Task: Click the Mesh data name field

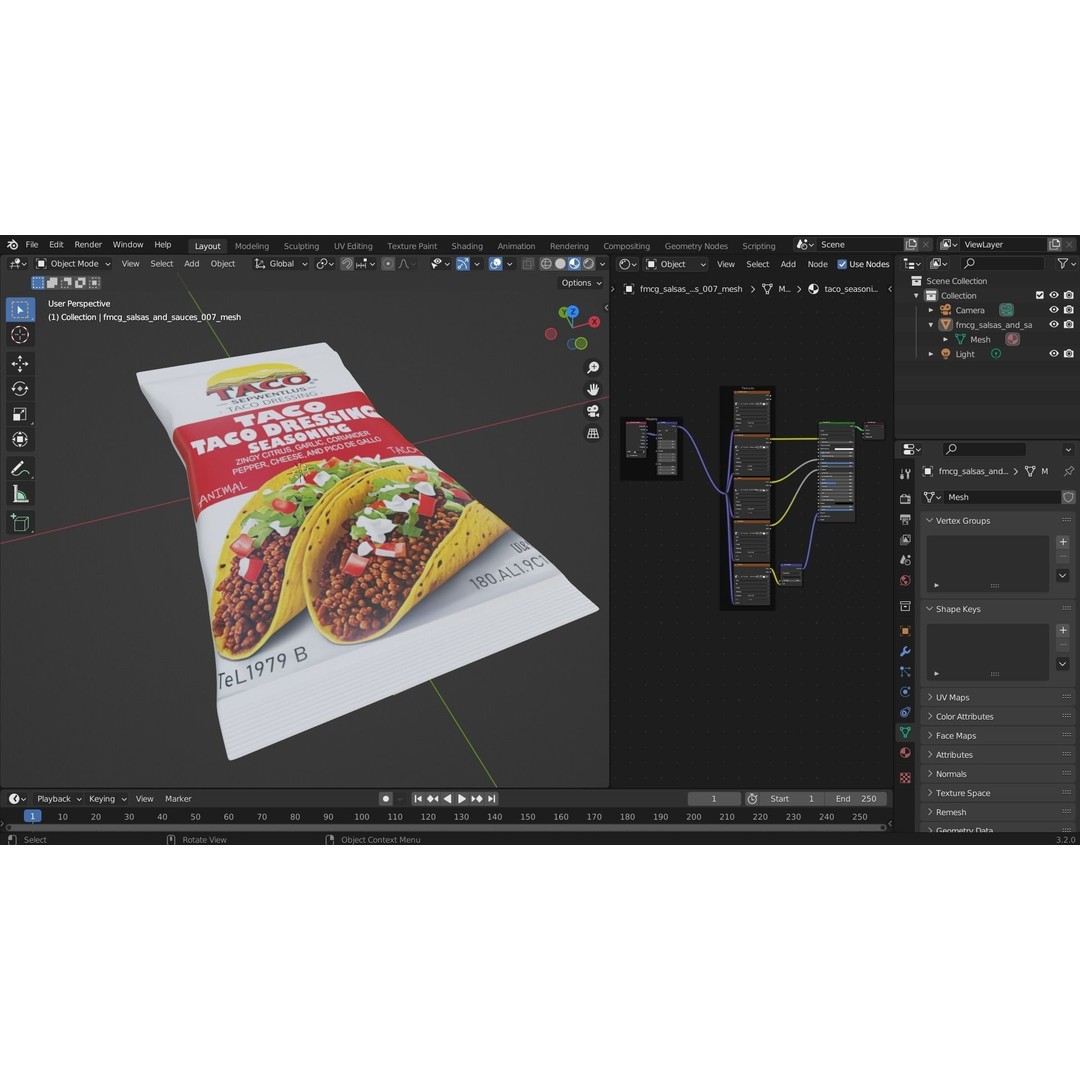Action: pyautogui.click(x=1002, y=497)
